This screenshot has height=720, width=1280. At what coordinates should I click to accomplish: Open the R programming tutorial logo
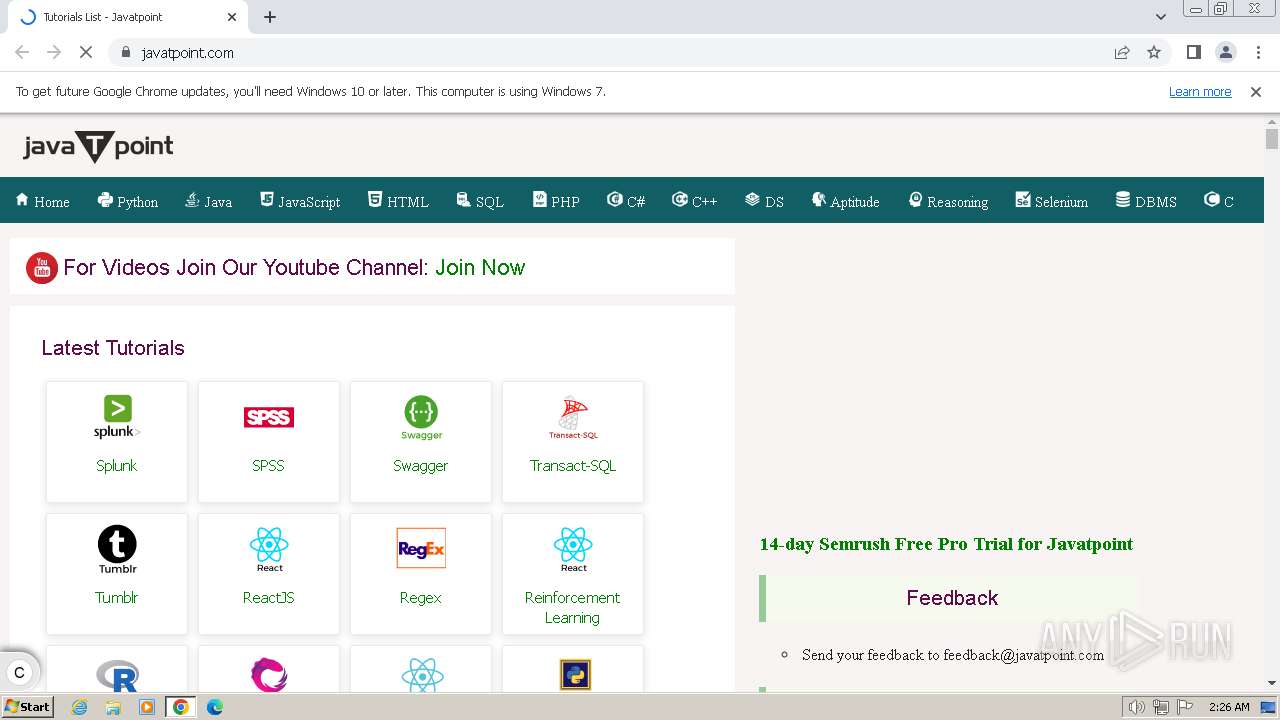(117, 675)
